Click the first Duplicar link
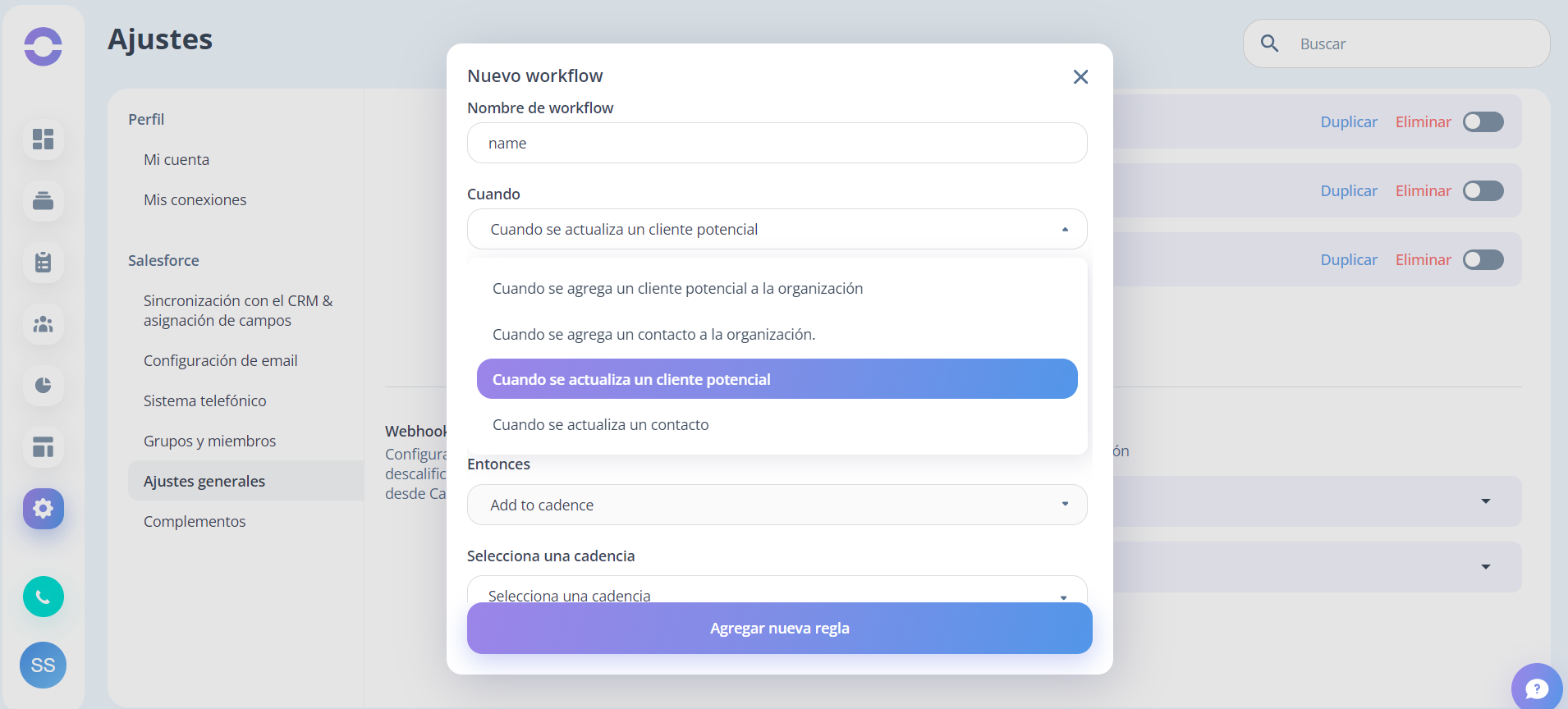1568x709 pixels. 1349,121
